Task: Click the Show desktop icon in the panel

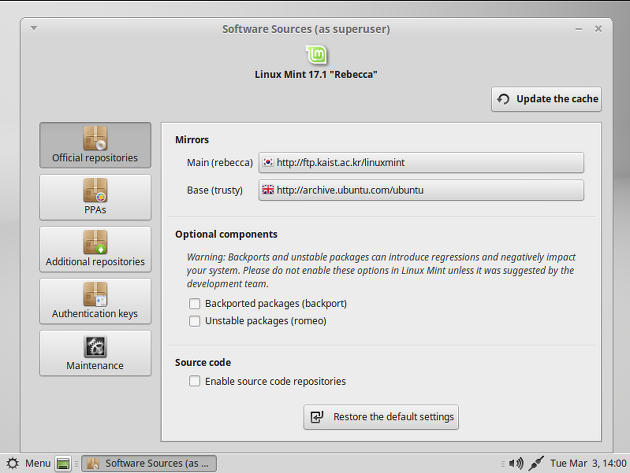Action: tap(63, 463)
